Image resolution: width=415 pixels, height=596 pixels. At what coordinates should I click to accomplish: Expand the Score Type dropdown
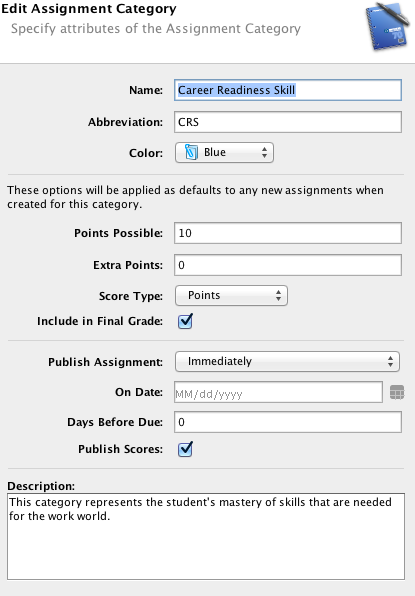pos(231,296)
